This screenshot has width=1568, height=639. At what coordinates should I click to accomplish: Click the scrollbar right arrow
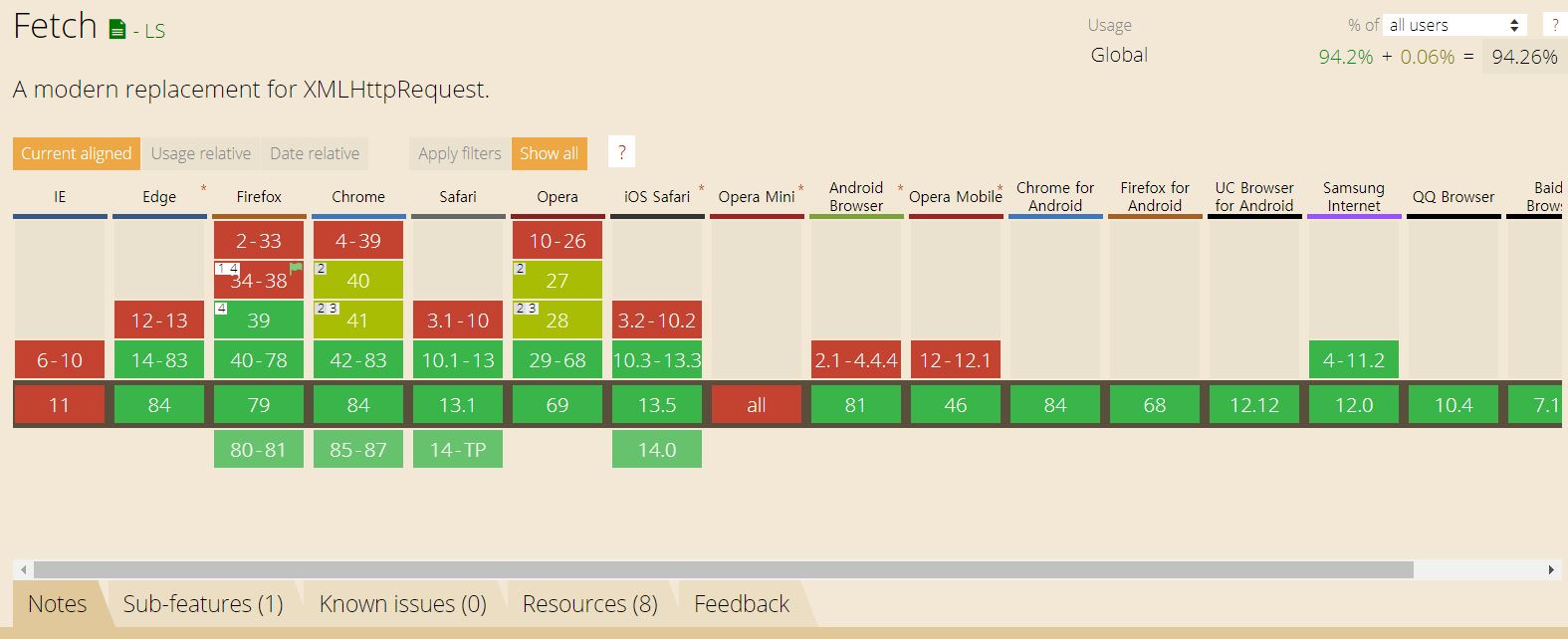coord(1551,570)
